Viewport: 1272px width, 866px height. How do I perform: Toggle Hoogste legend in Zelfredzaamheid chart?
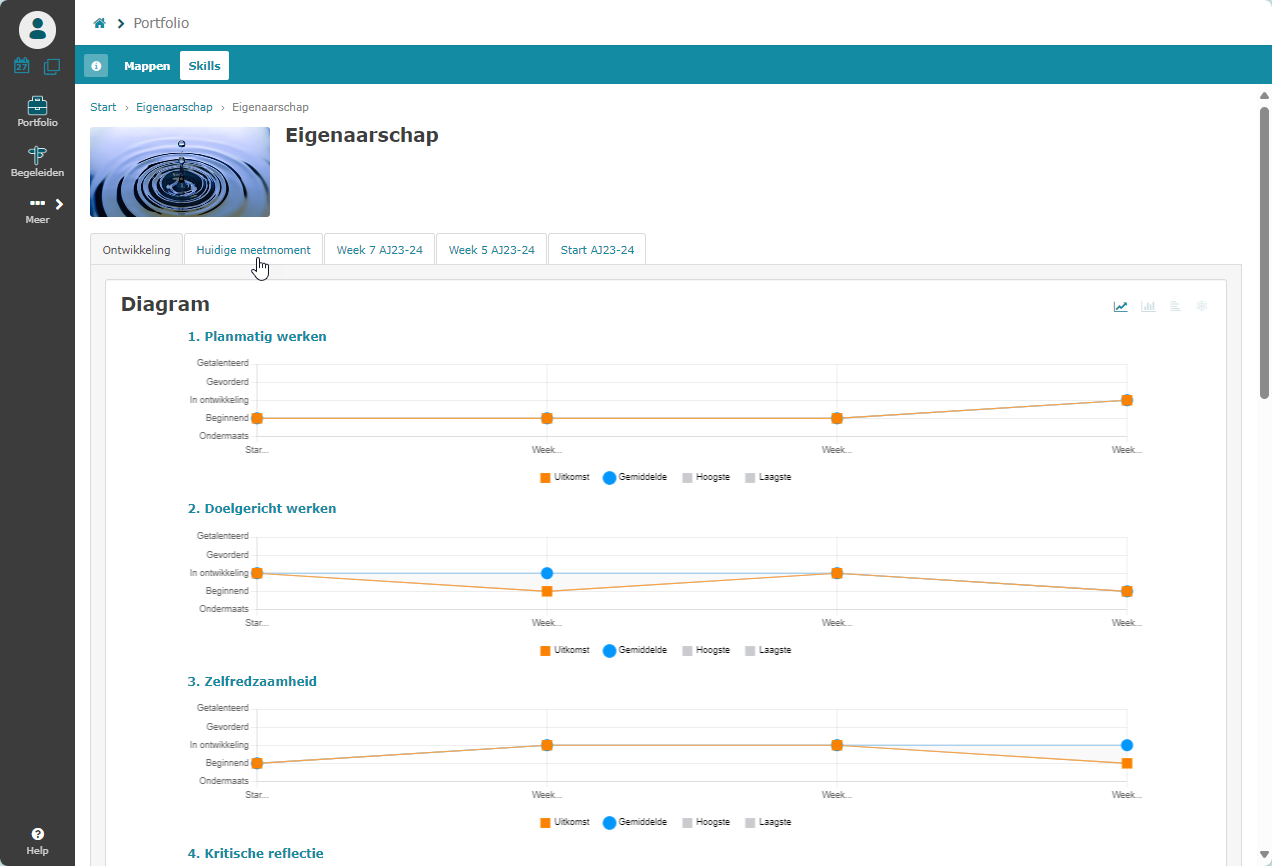tap(706, 822)
